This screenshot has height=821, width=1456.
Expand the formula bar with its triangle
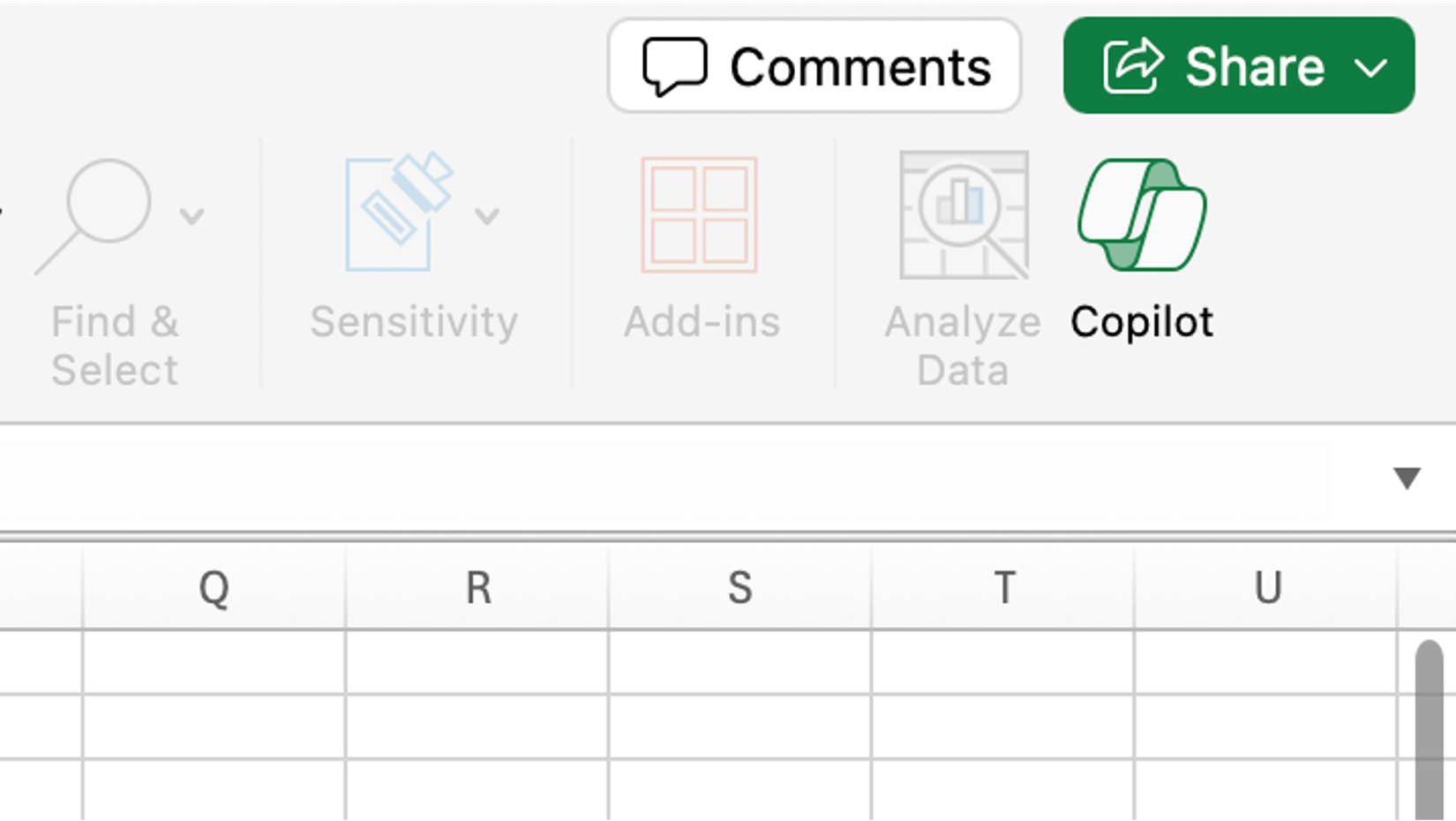1405,479
